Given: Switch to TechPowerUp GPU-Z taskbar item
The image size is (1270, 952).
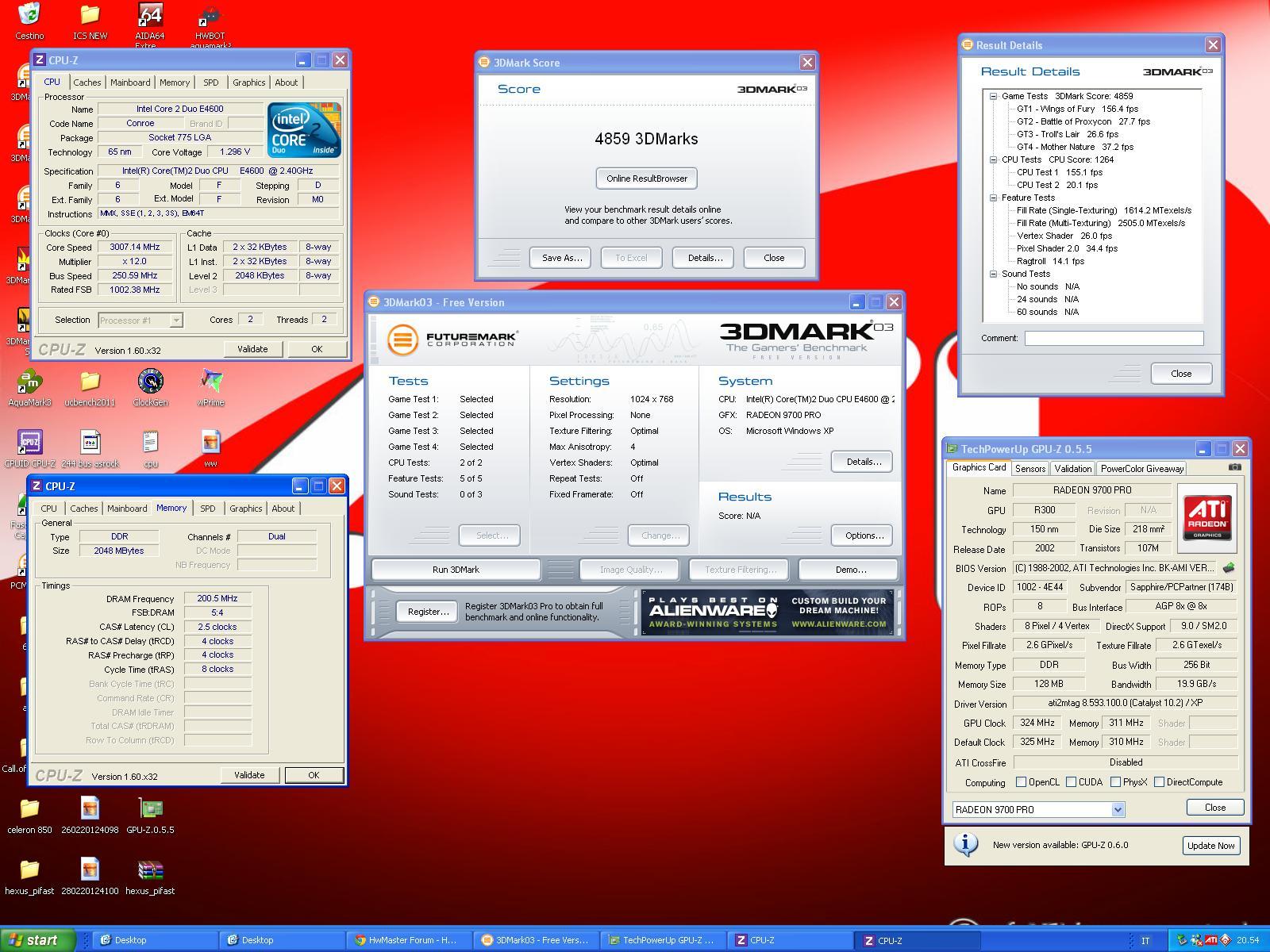Looking at the screenshot, I should point(663,940).
